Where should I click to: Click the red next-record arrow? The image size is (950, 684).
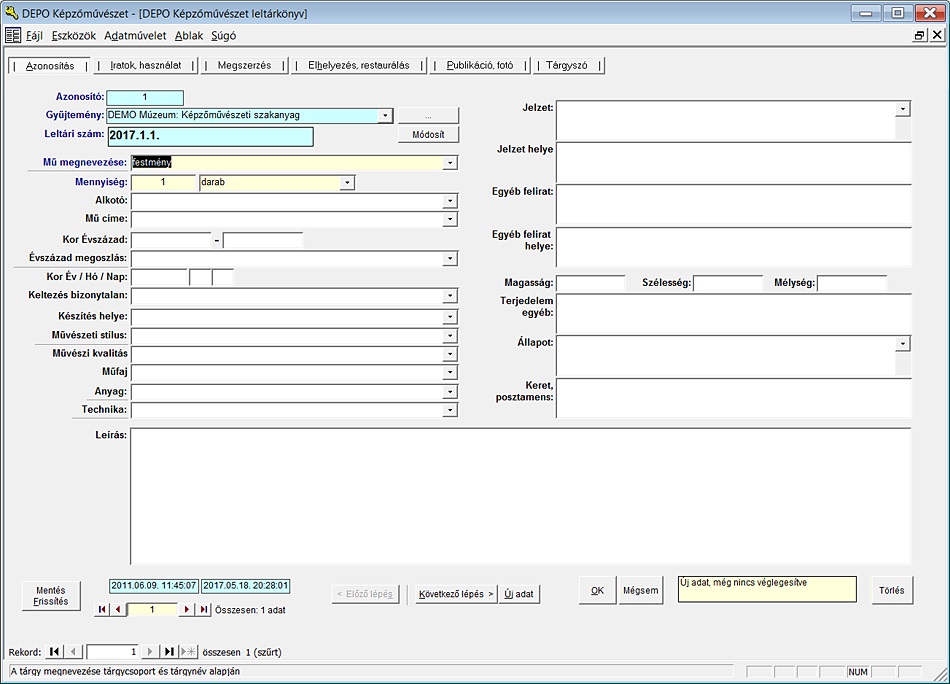pyautogui.click(x=187, y=609)
